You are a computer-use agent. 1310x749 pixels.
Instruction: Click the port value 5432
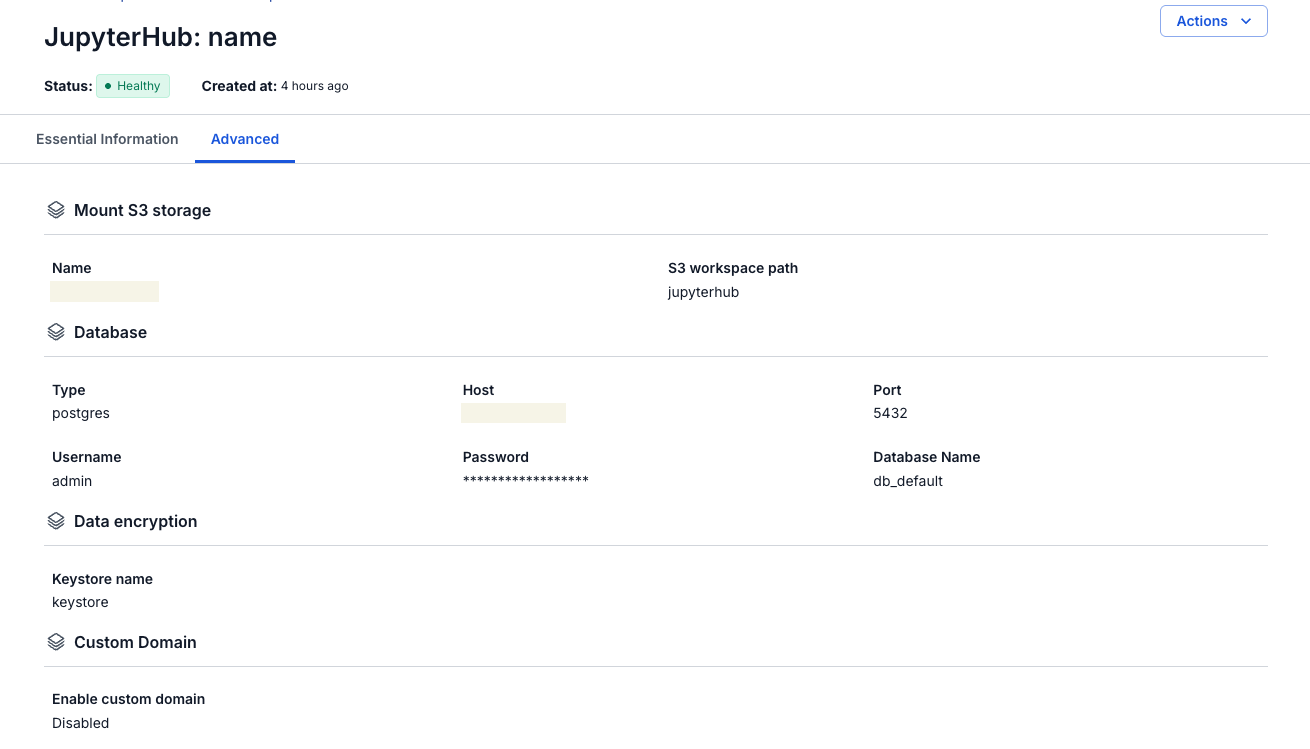click(x=890, y=413)
